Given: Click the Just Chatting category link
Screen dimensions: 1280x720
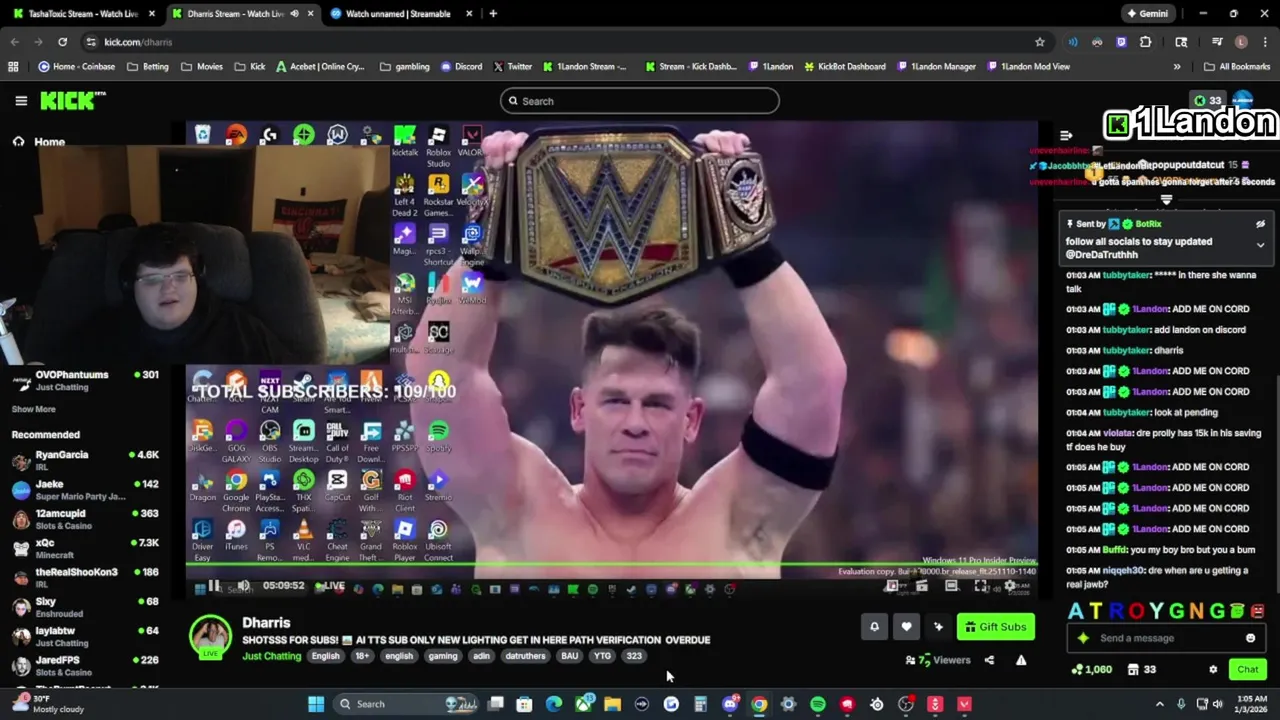Looking at the screenshot, I should (271, 656).
